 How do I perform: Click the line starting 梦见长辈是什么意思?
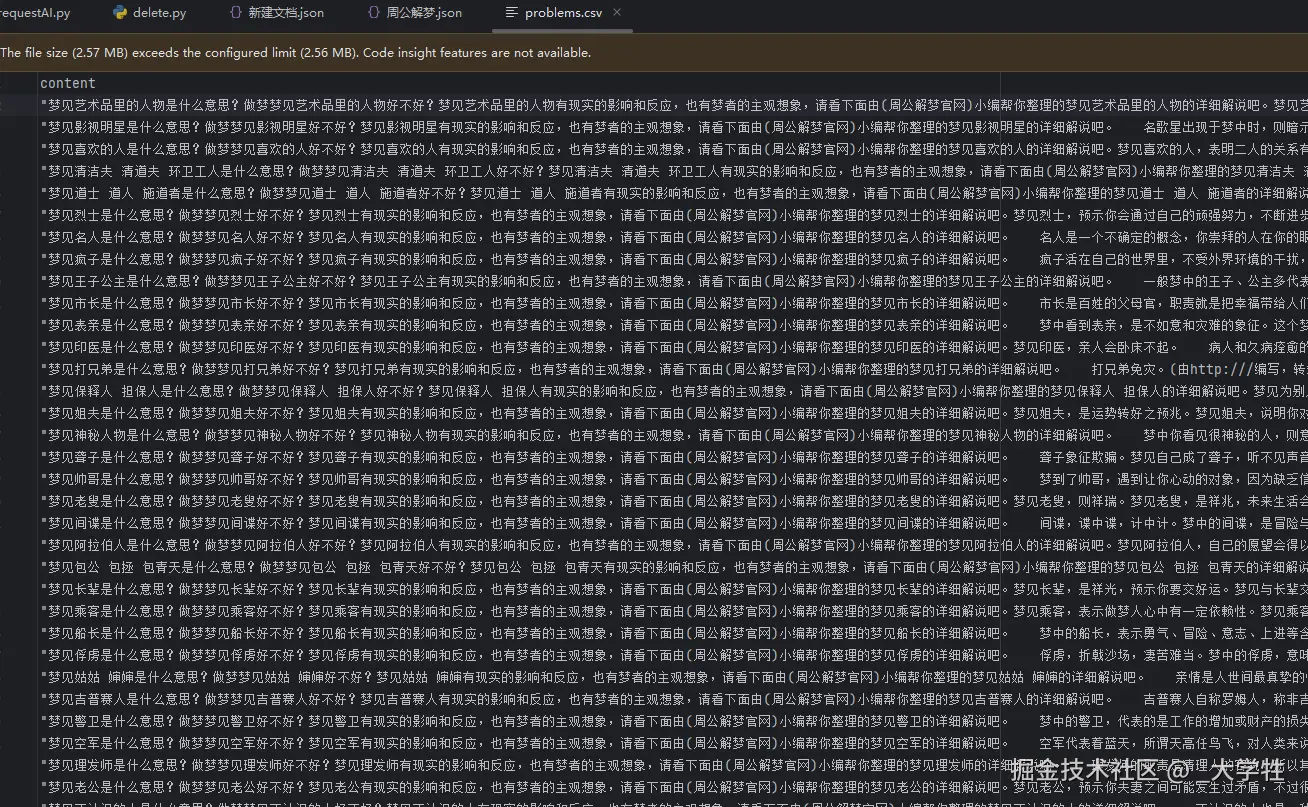click(x=674, y=589)
